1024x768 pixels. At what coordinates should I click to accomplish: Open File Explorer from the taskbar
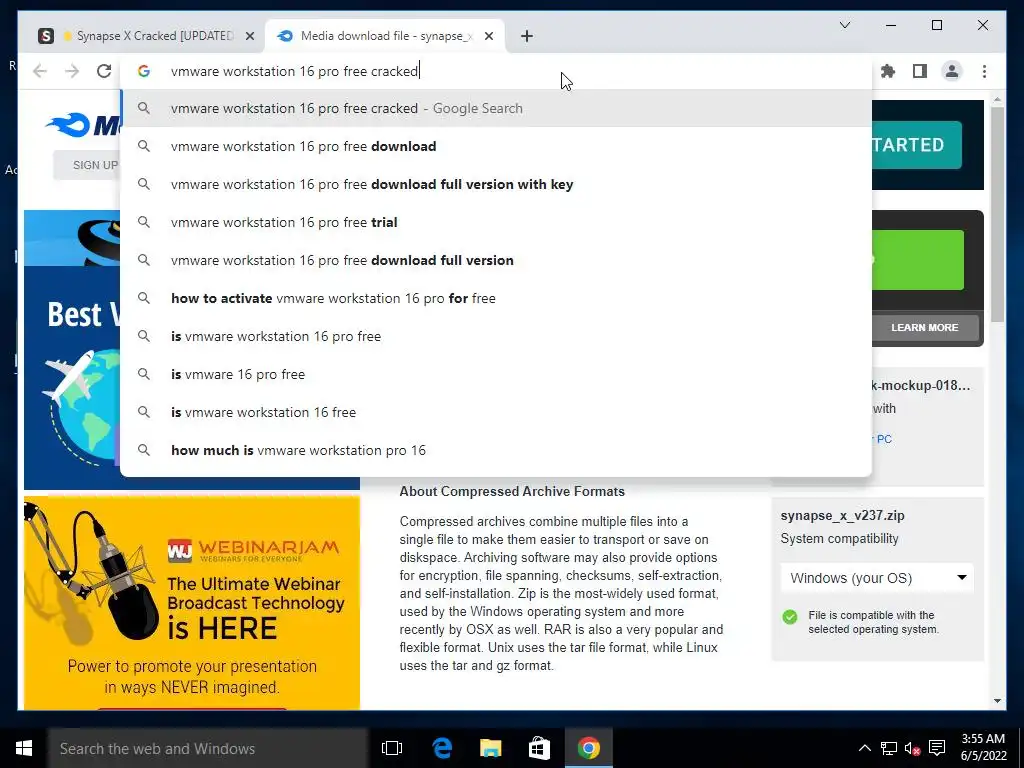tap(490, 748)
